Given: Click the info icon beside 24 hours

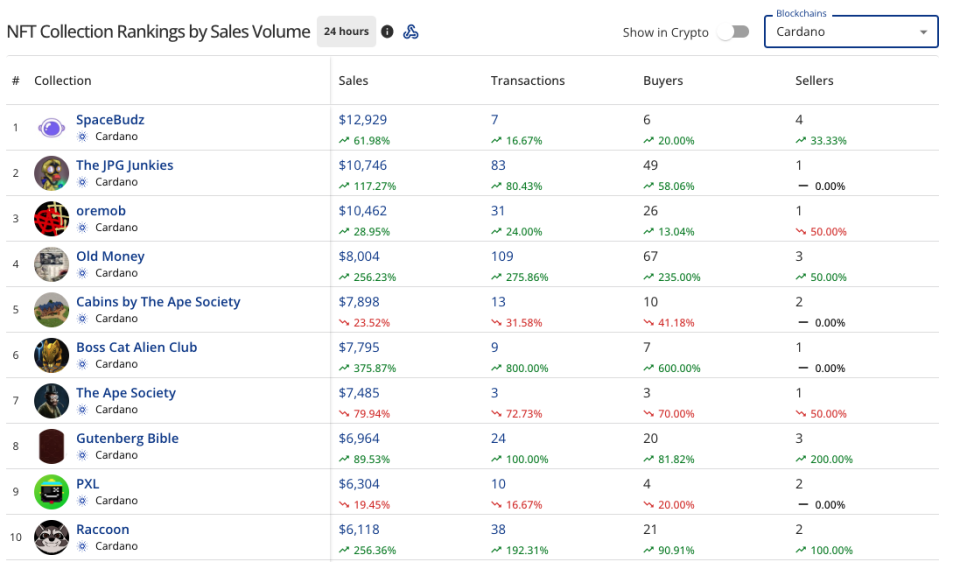Looking at the screenshot, I should 387,32.
